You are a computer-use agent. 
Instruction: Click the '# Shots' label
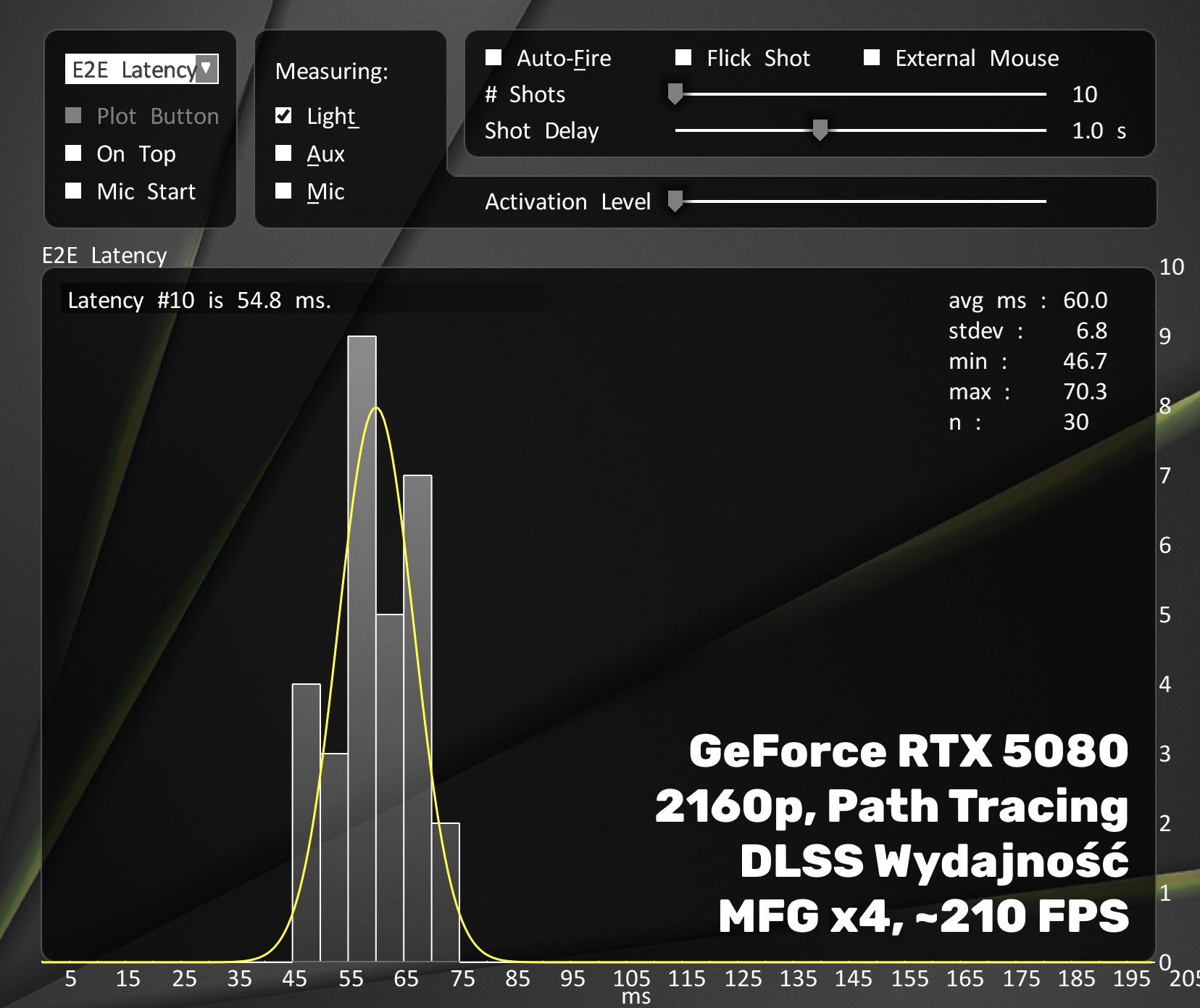(x=525, y=94)
